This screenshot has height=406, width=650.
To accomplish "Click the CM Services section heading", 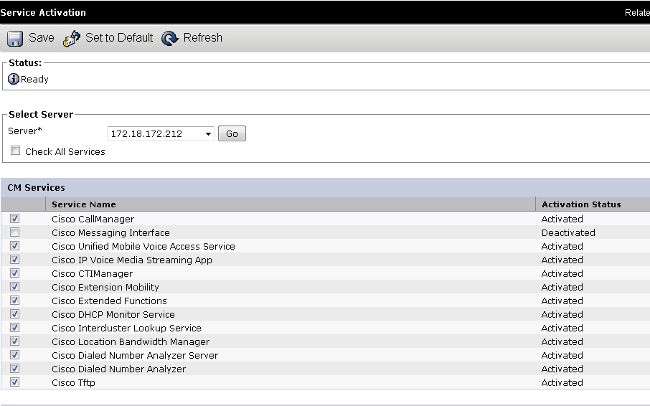I will coord(36,188).
